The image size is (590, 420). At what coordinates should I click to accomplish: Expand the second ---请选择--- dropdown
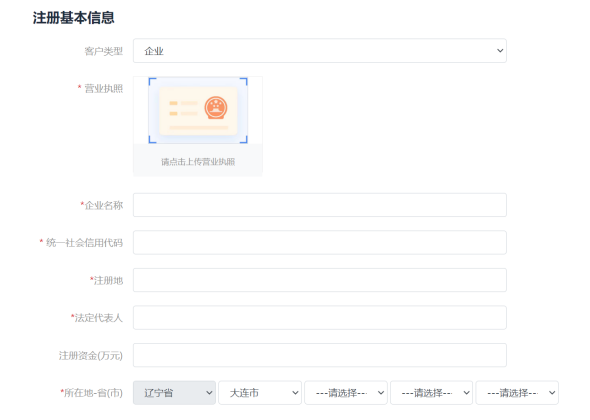click(431, 393)
